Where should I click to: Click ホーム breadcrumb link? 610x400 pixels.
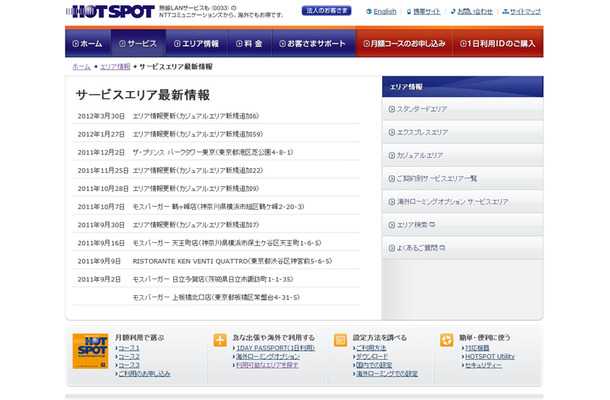(81, 67)
